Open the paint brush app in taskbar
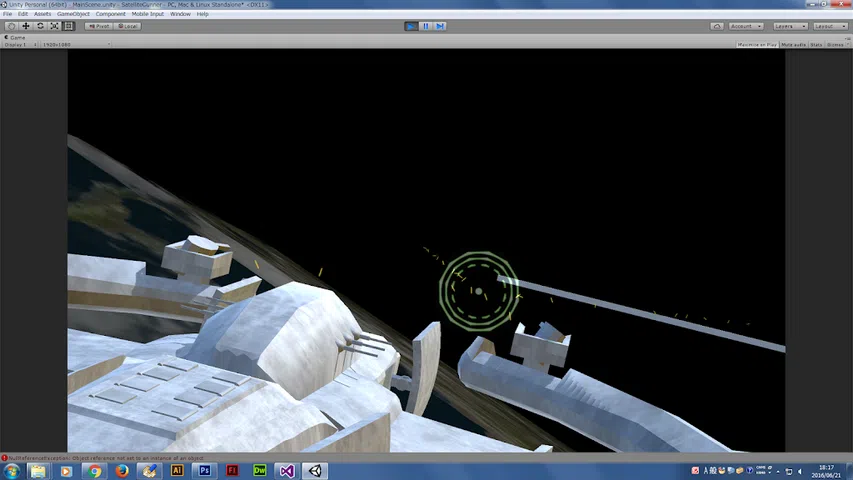 (149, 471)
